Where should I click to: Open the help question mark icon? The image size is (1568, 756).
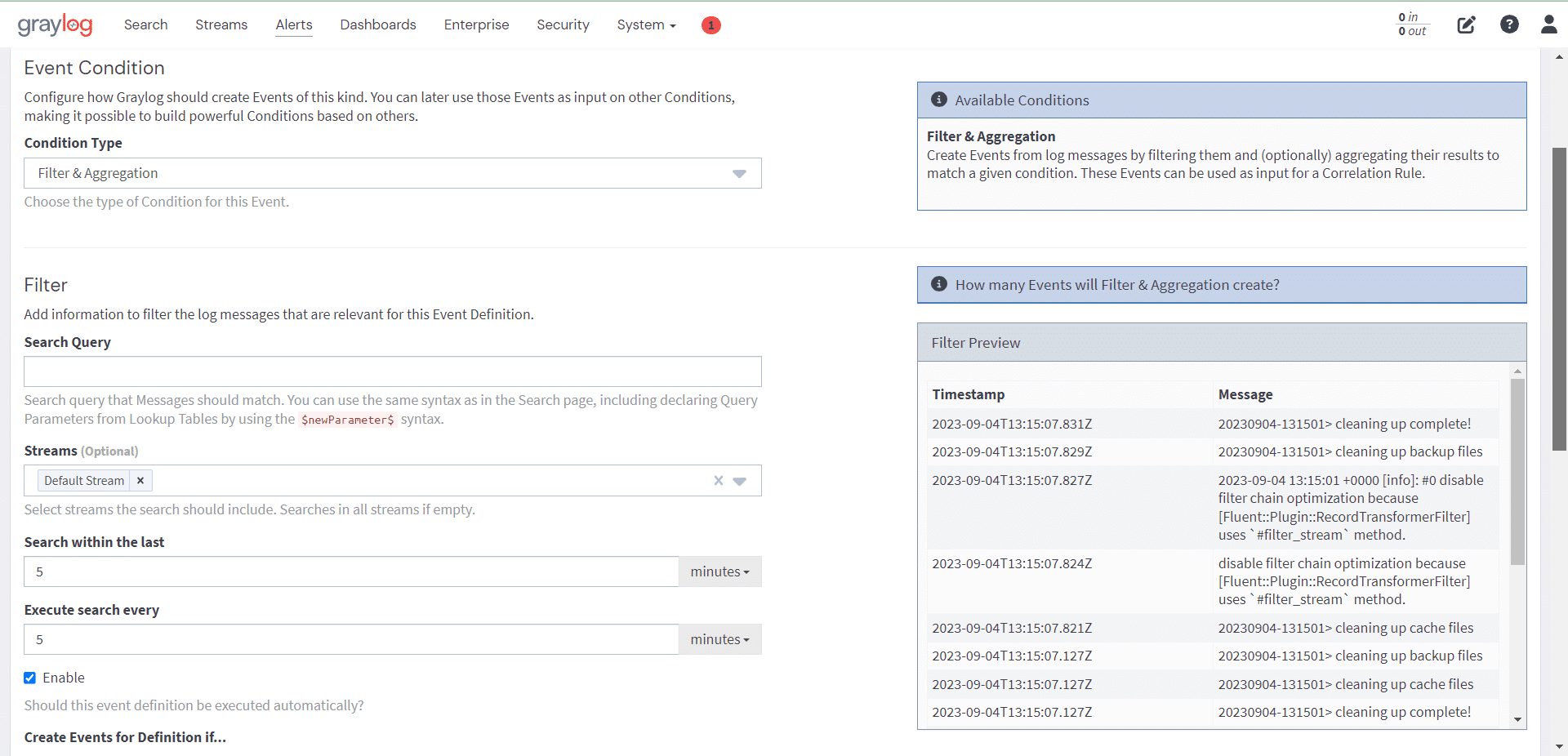pos(1509,24)
